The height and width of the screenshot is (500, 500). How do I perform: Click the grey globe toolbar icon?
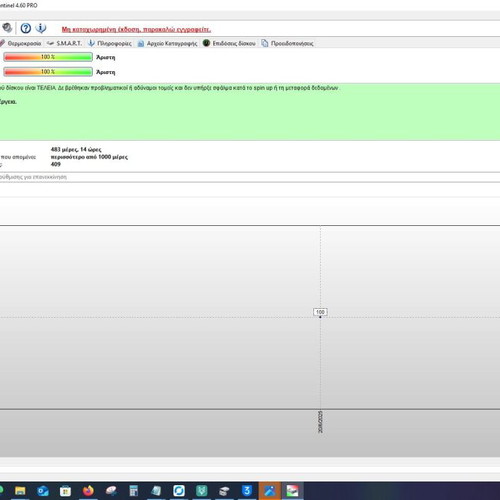tap(7, 28)
